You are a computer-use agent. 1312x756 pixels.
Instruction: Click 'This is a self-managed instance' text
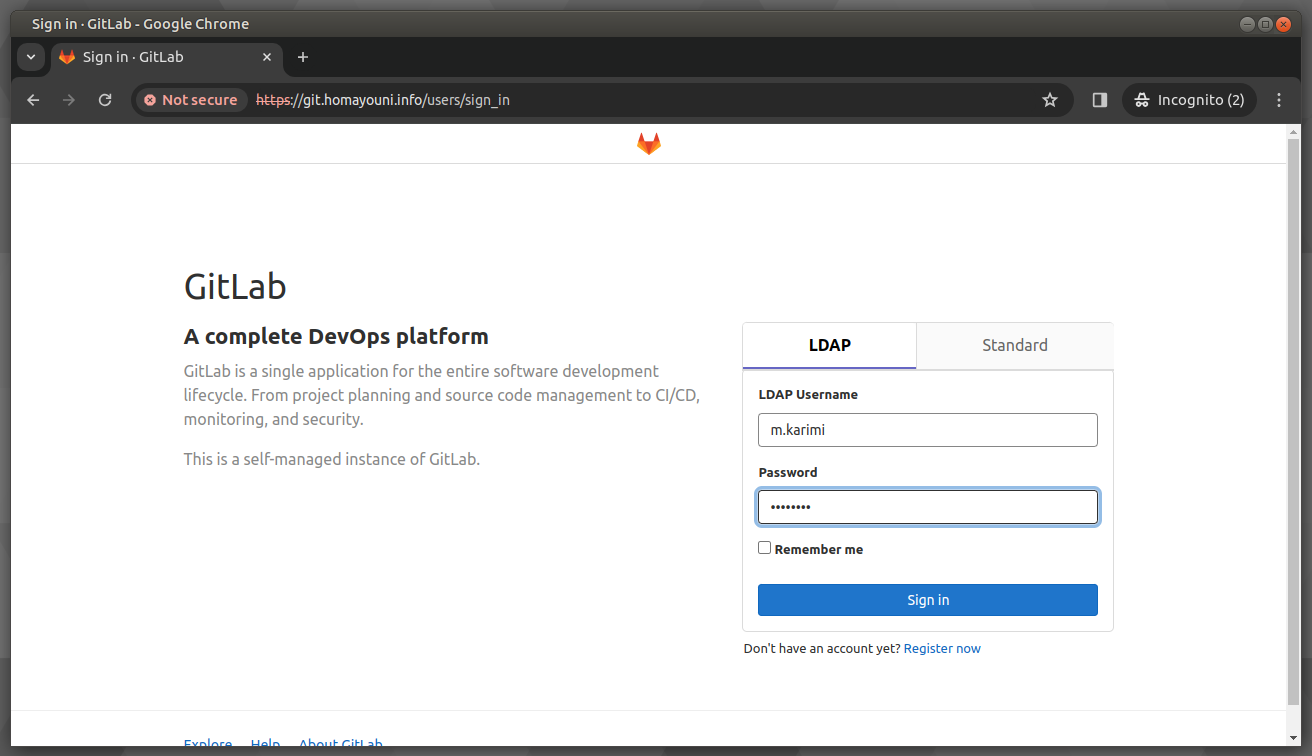[332, 460]
